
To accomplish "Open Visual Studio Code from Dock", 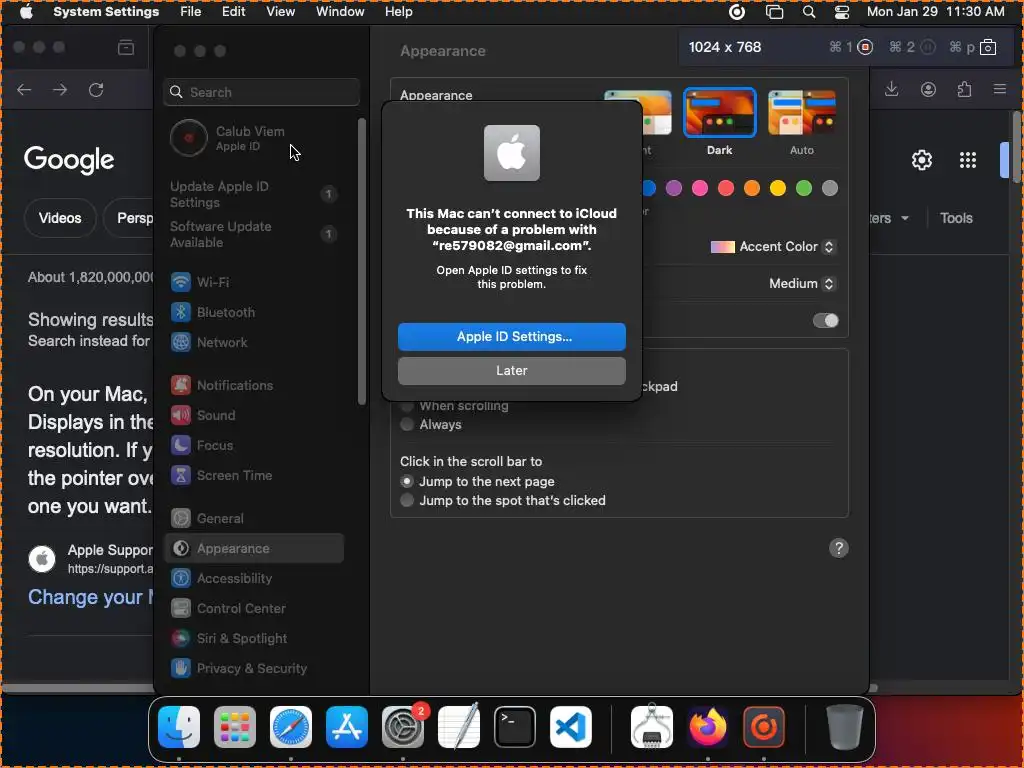I will click(571, 727).
